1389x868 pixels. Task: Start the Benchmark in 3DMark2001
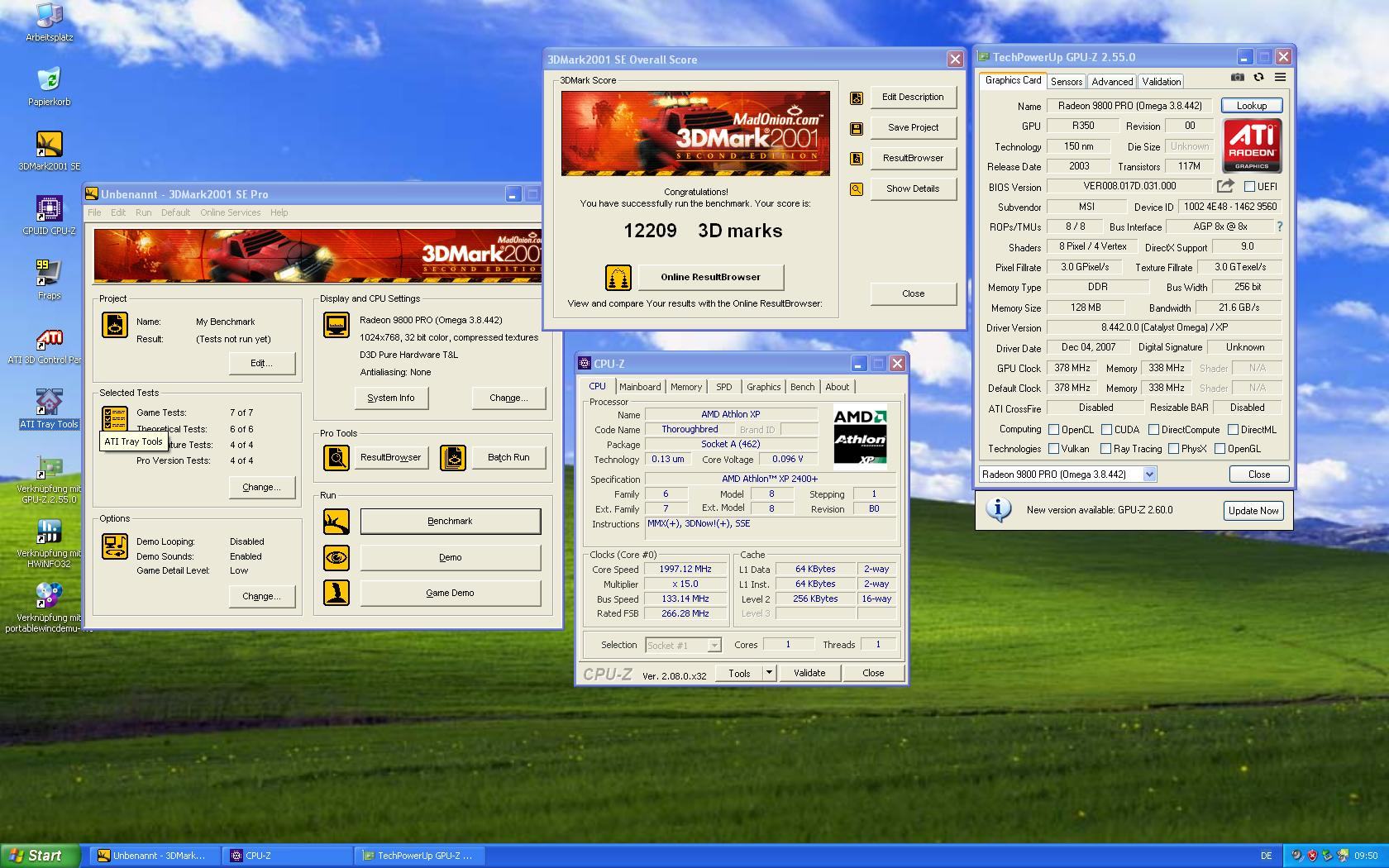[450, 522]
